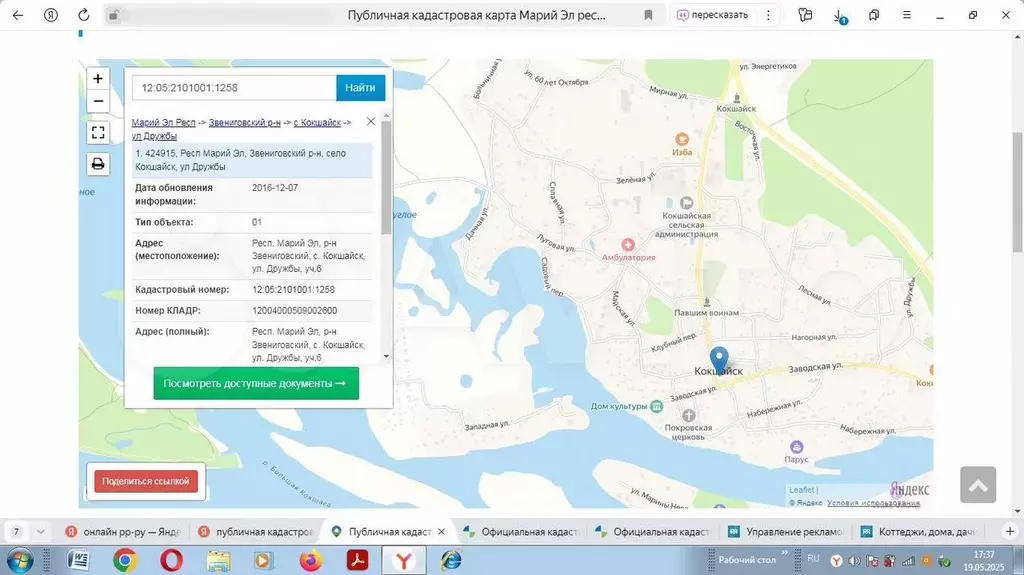Click the RU language indicator
This screenshot has width=1024, height=575.
pyautogui.click(x=813, y=559)
